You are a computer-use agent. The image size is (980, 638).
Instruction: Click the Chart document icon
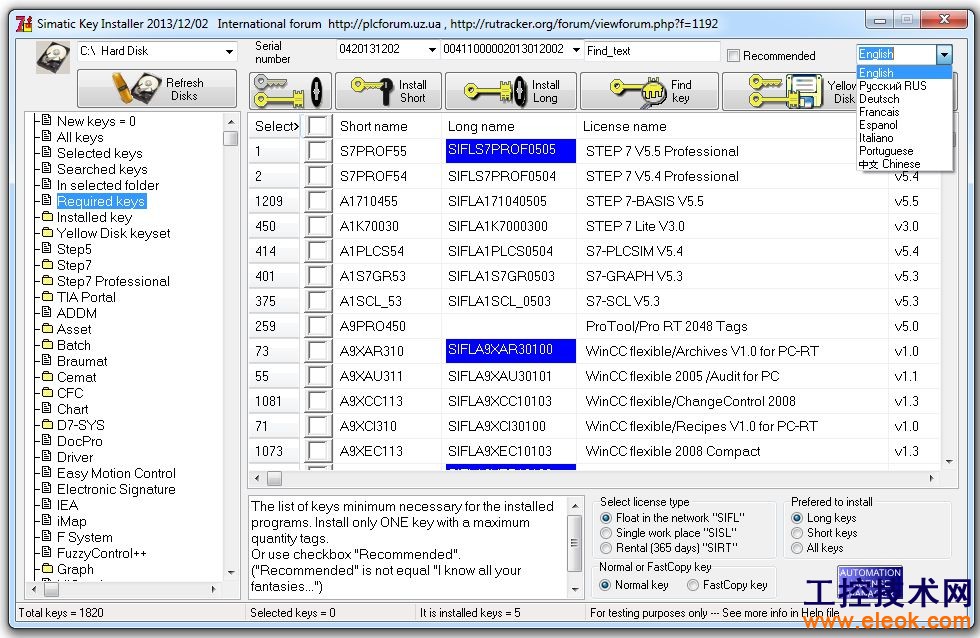tap(47, 408)
